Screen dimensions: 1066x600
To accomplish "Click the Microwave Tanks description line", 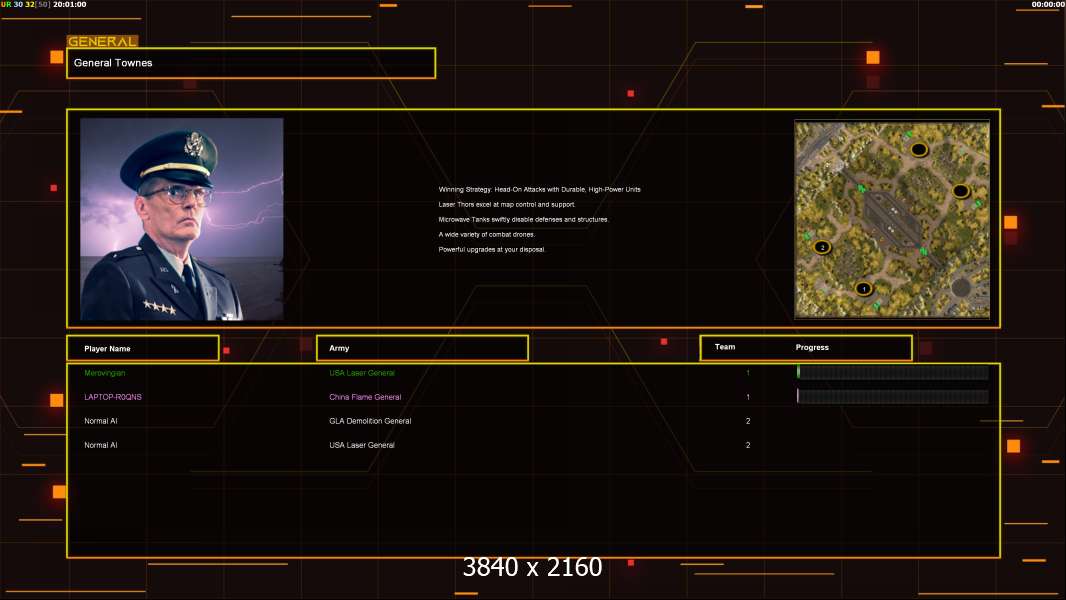I will pos(523,219).
